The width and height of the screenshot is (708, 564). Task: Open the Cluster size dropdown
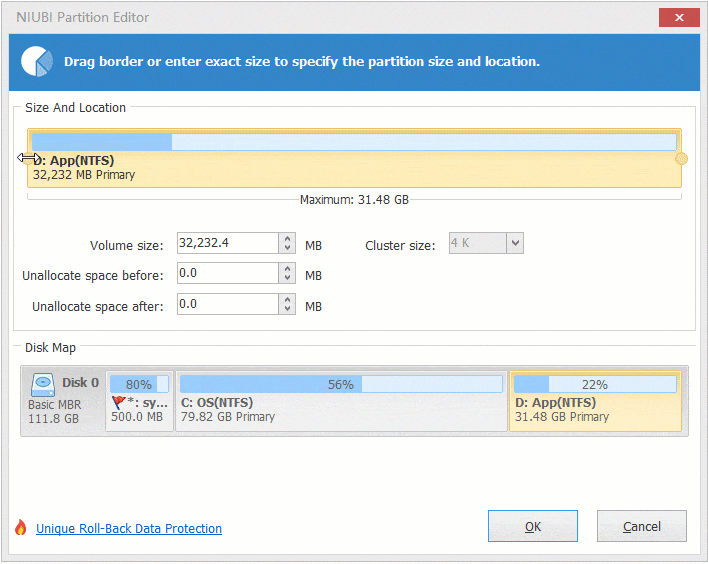click(515, 243)
